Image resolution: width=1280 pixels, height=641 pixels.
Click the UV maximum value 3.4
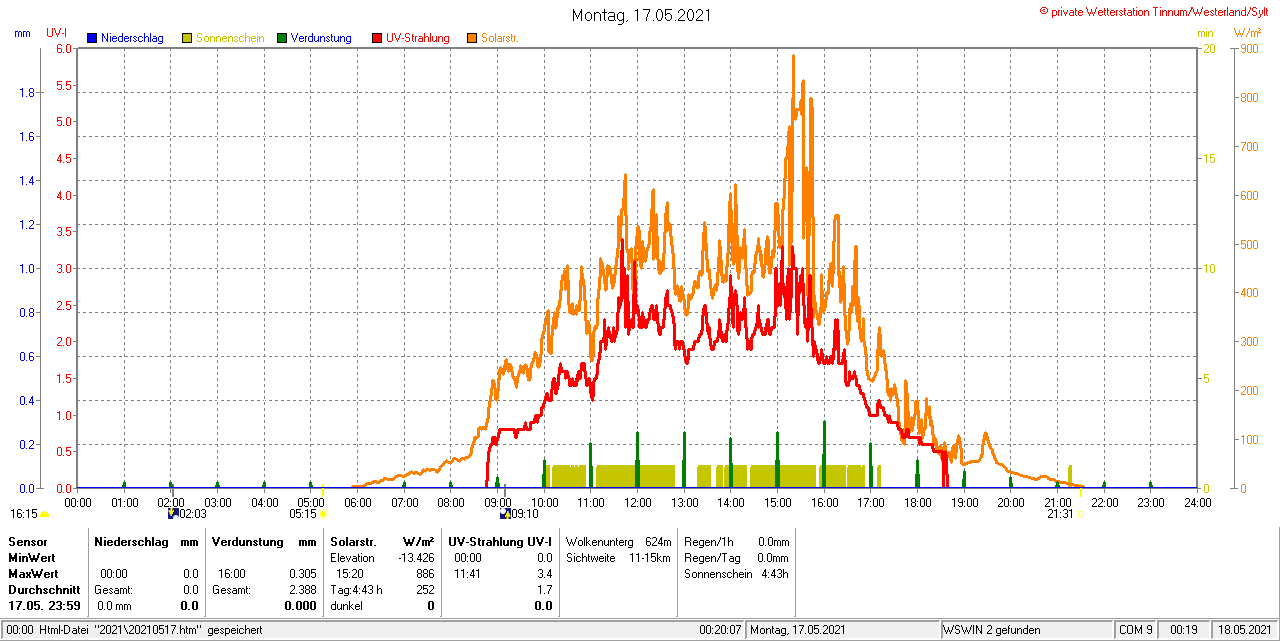coord(544,574)
